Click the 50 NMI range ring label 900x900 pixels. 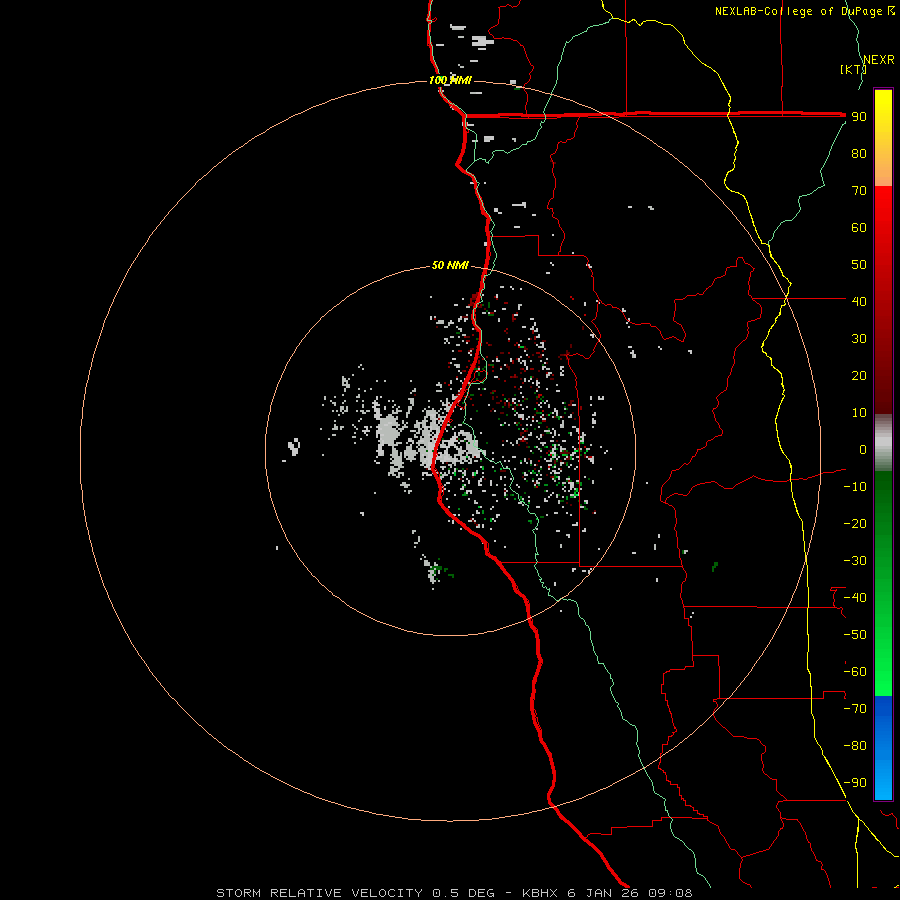(450, 265)
